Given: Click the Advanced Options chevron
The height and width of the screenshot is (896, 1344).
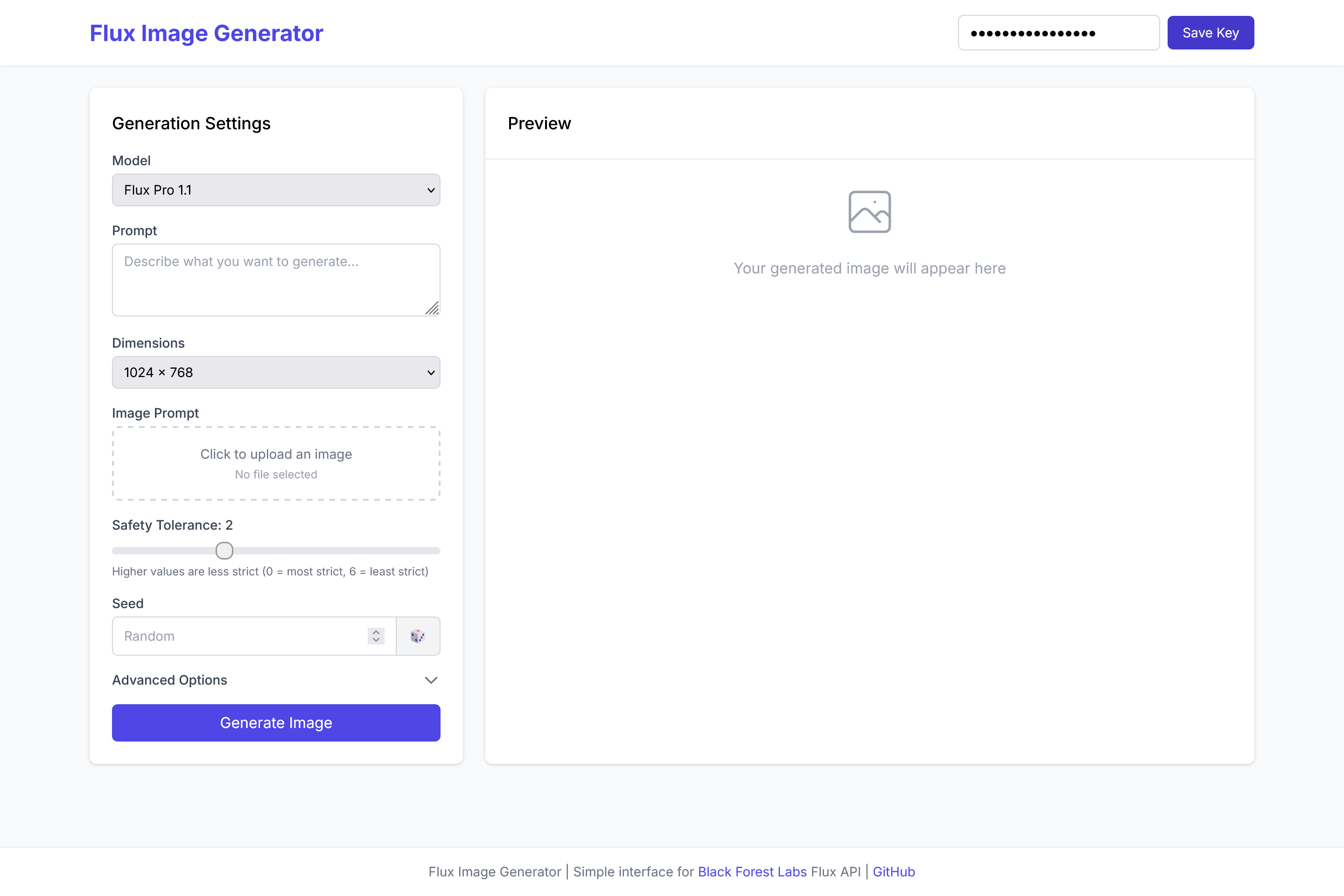Looking at the screenshot, I should pos(431,680).
